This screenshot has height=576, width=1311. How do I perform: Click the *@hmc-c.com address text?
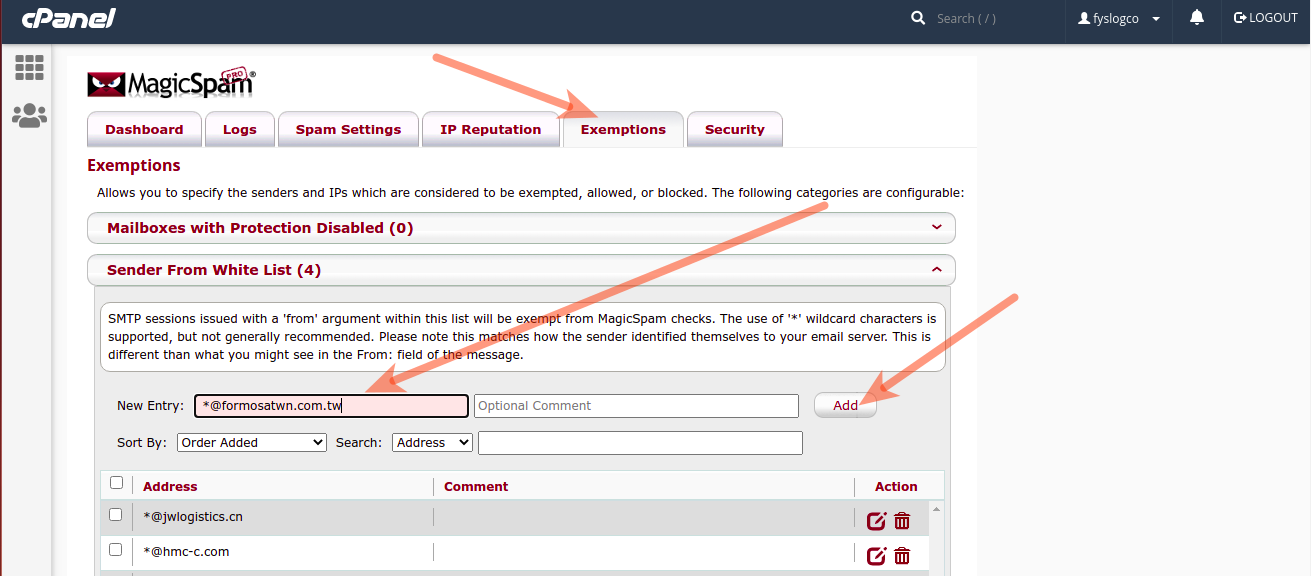186,552
